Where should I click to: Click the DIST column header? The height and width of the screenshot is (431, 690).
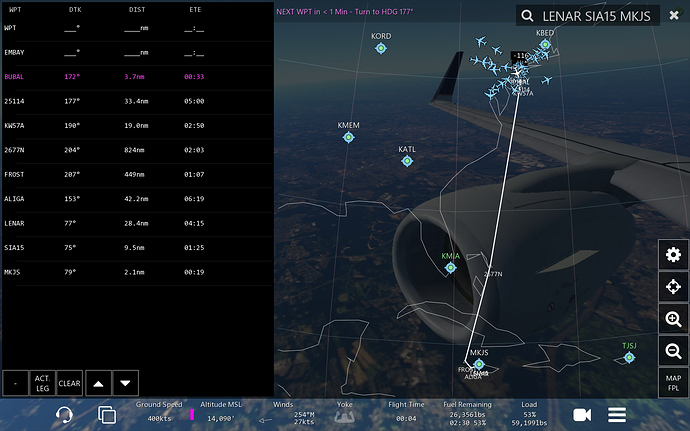(137, 9)
